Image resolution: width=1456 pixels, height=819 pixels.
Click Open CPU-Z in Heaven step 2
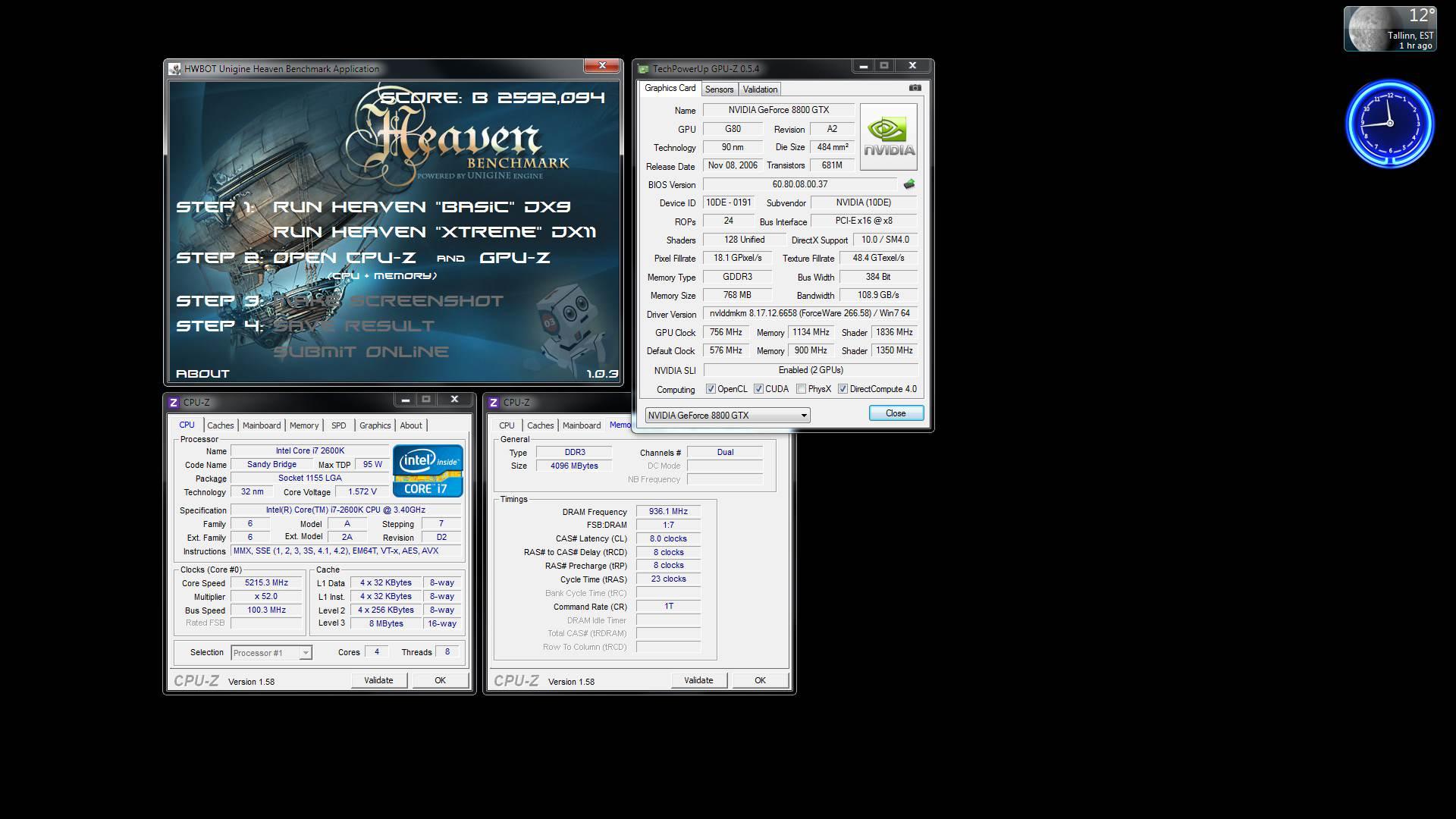point(344,258)
